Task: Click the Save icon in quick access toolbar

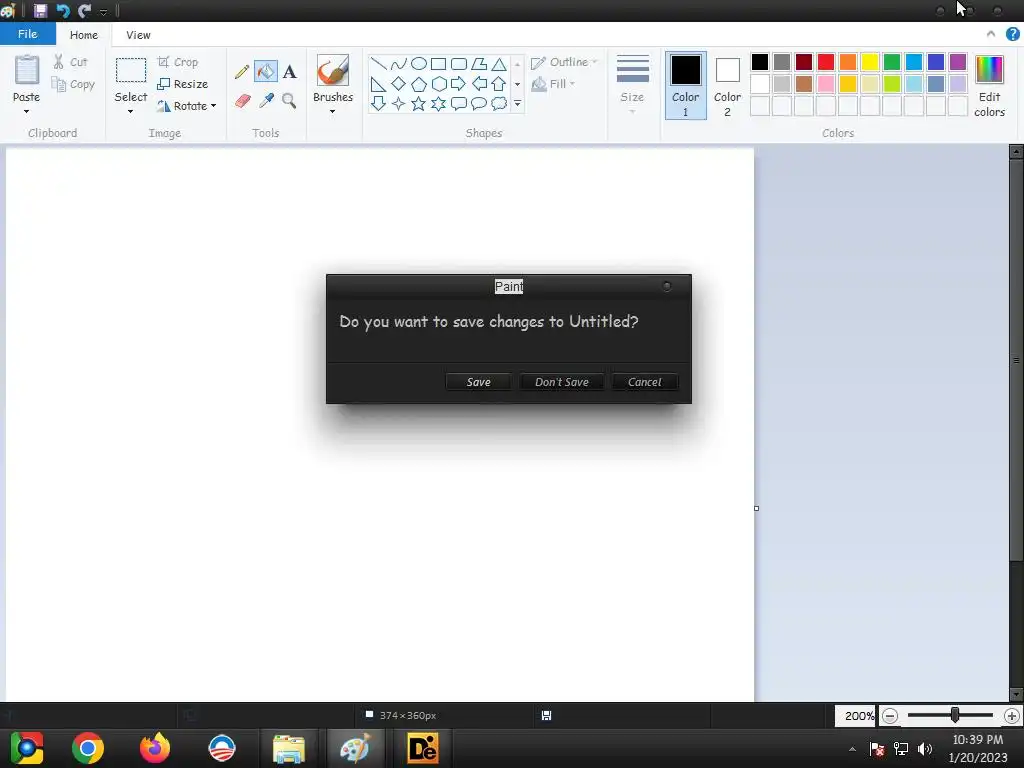Action: (40, 10)
